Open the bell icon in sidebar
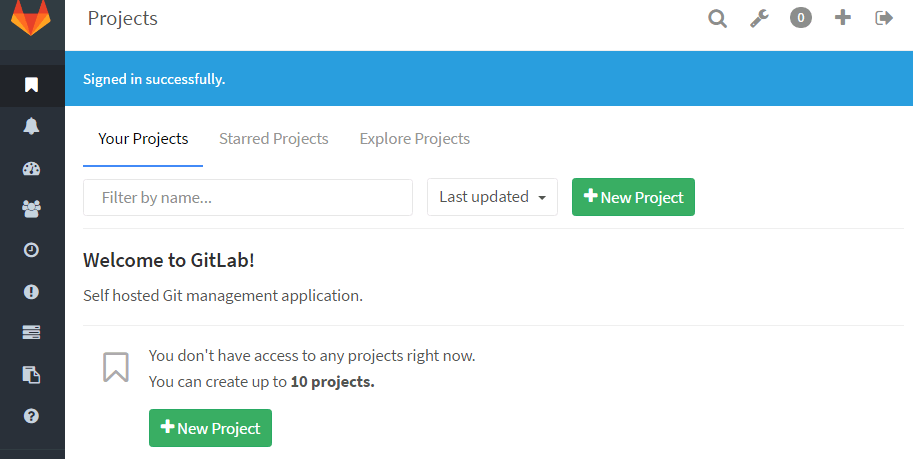This screenshot has width=913, height=459. pos(31,126)
